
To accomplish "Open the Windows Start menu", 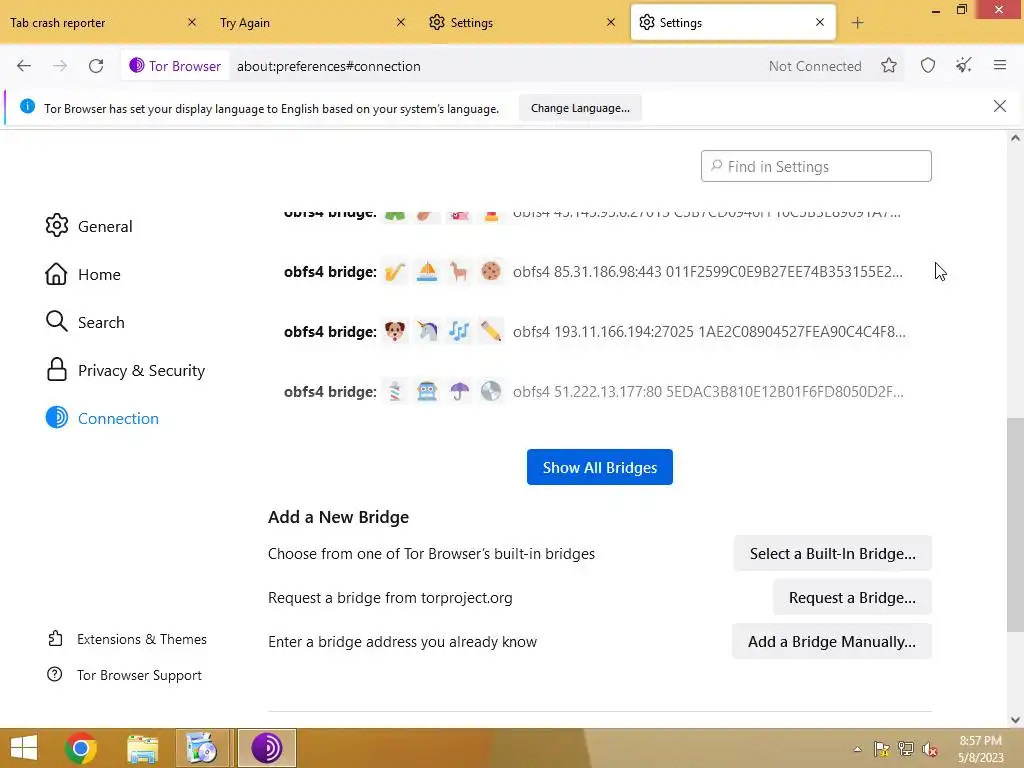I will click(24, 748).
